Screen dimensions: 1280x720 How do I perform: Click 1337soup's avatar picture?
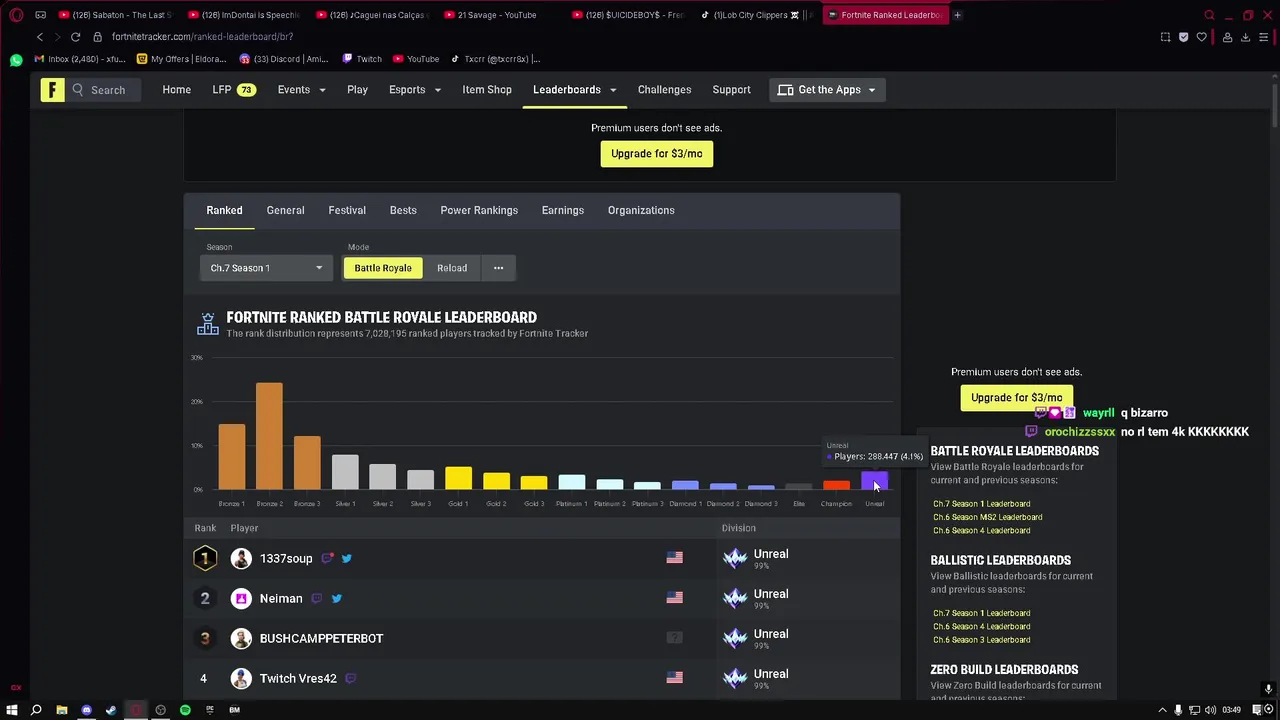pos(241,559)
